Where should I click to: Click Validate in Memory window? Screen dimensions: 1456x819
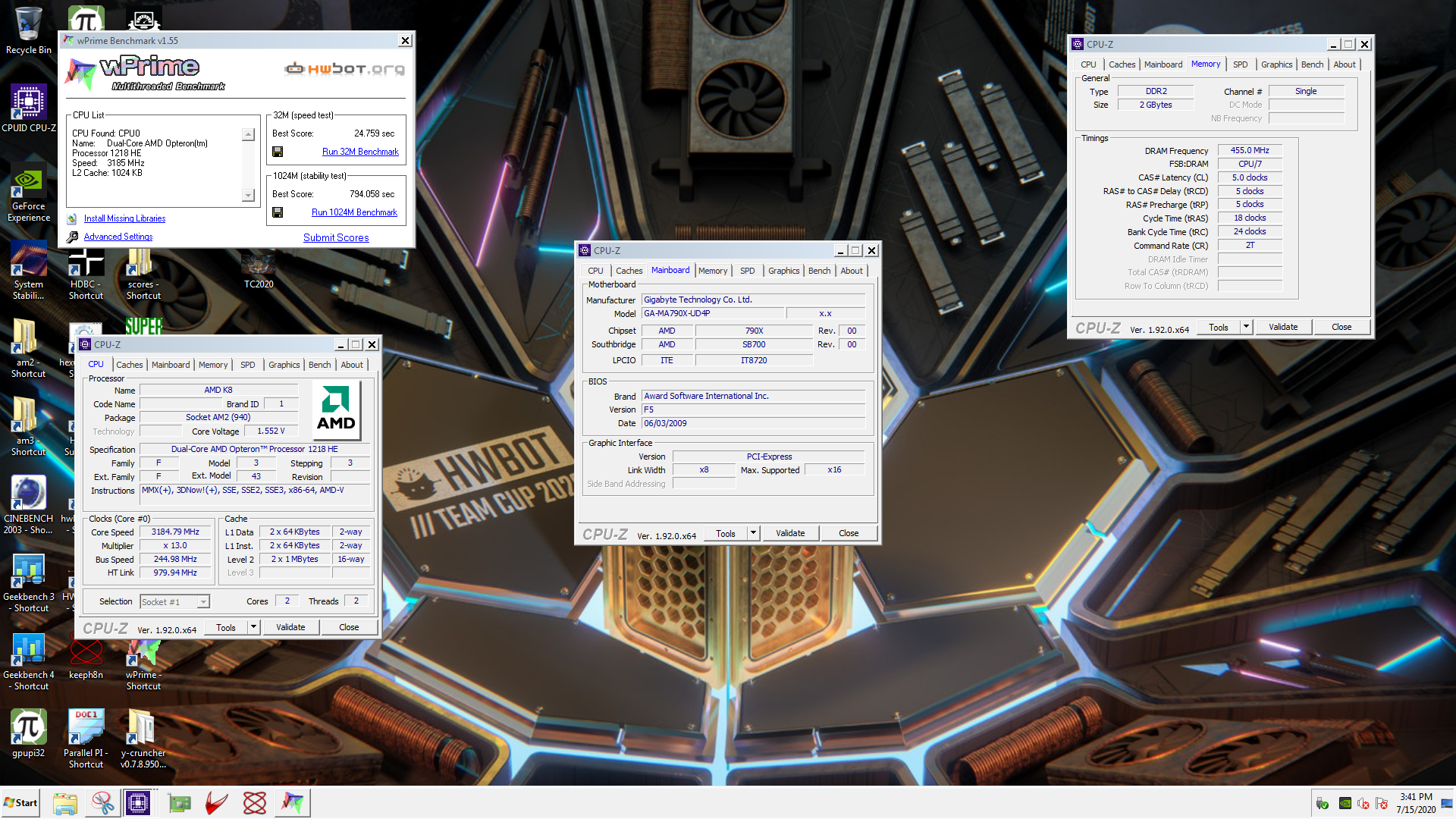click(x=1283, y=327)
